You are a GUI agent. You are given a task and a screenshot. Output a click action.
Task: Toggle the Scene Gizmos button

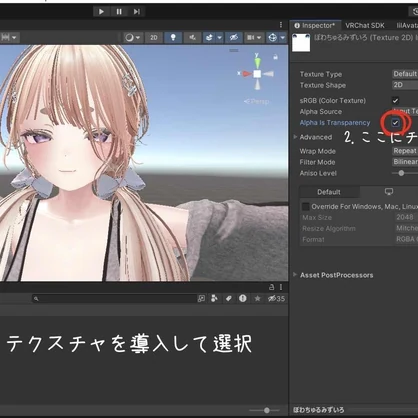(272, 38)
